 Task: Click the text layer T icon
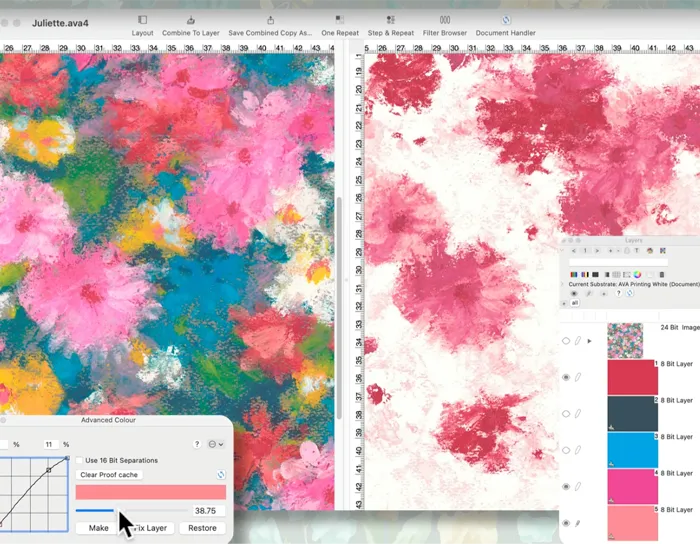[637, 250]
